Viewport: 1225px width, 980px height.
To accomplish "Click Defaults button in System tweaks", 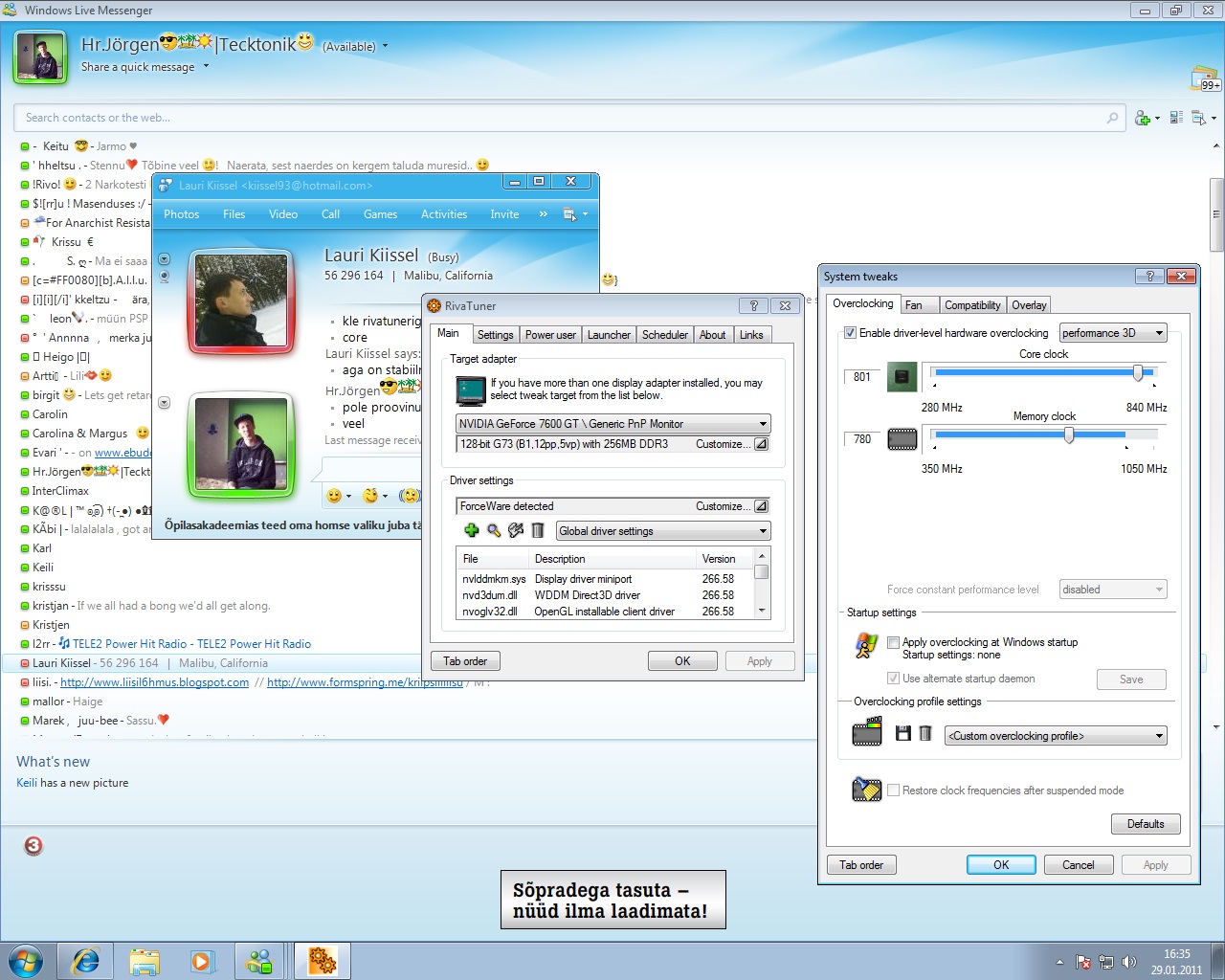I will (1146, 824).
